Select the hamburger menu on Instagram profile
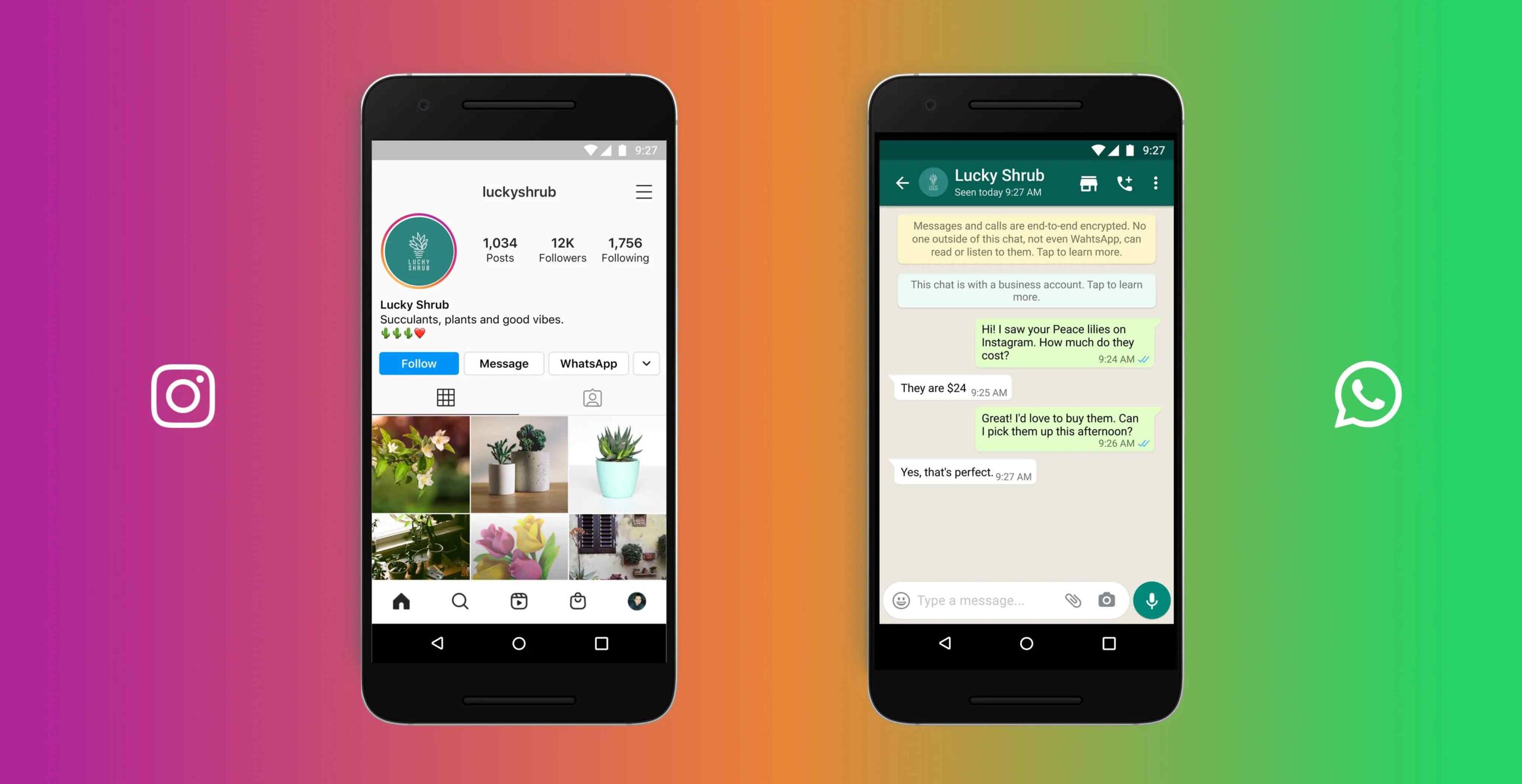1522x784 pixels. tap(644, 190)
